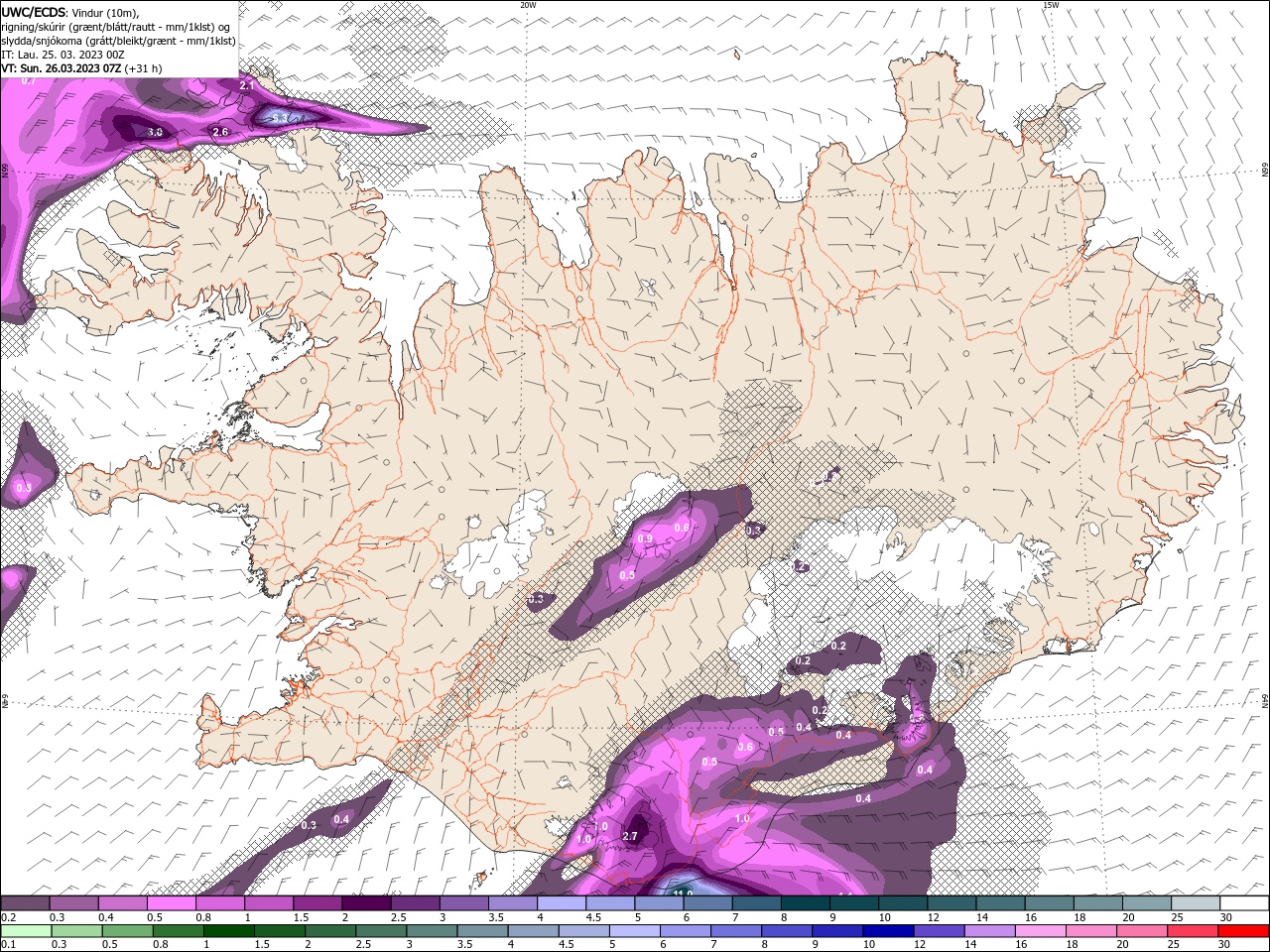Click the 11.0 maximum value at bottom edge

point(683,893)
